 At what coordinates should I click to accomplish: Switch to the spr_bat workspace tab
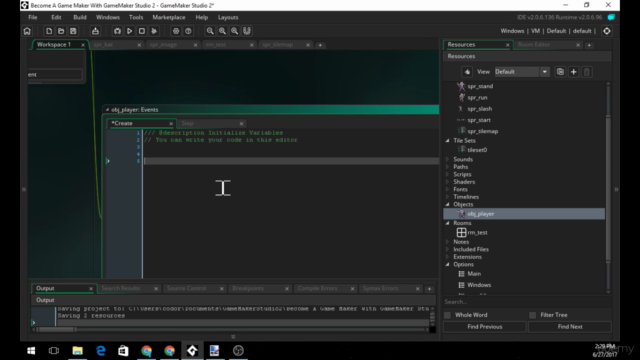pyautogui.click(x=112, y=44)
